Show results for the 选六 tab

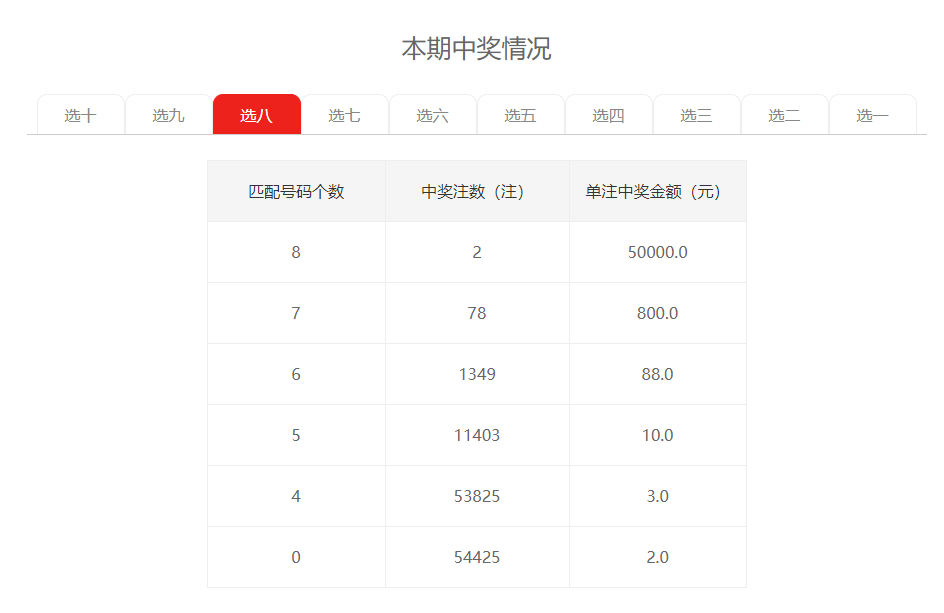pos(432,115)
